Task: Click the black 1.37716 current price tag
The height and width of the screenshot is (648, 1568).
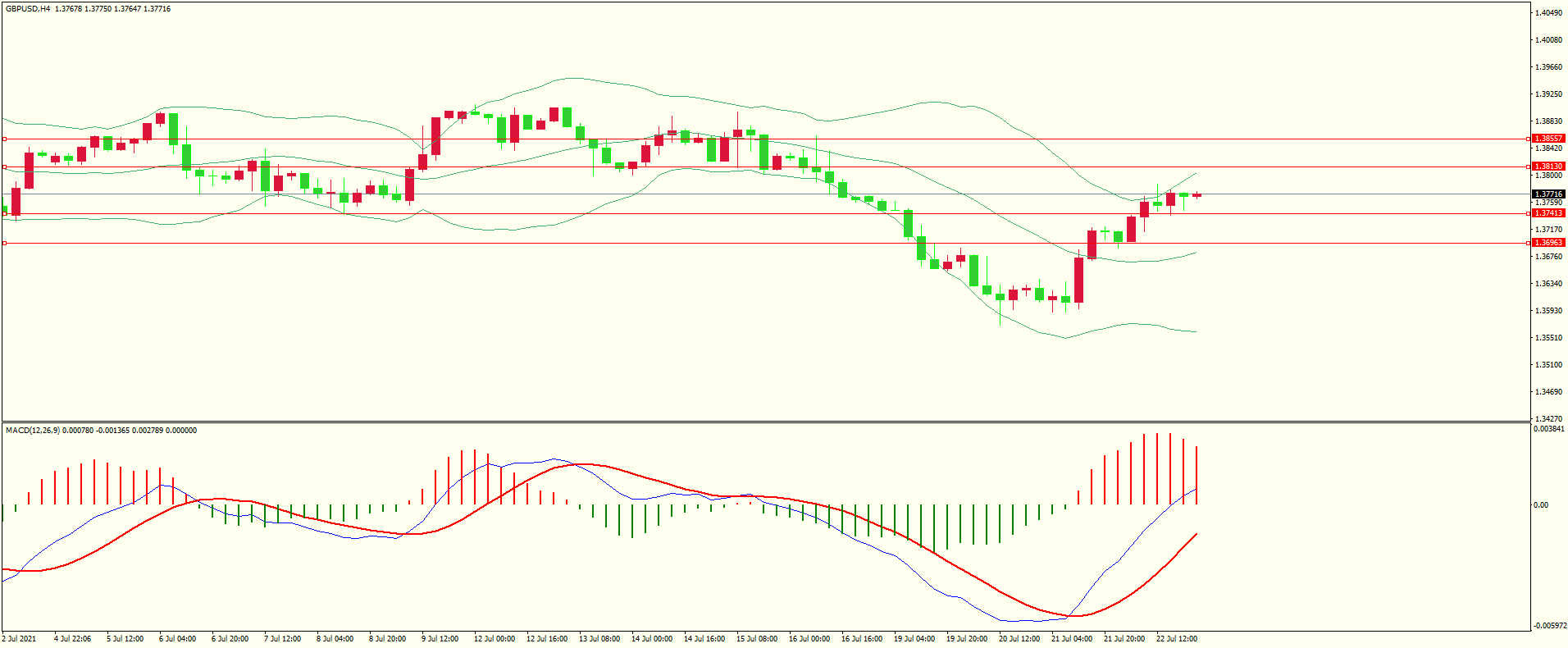Action: (1548, 194)
